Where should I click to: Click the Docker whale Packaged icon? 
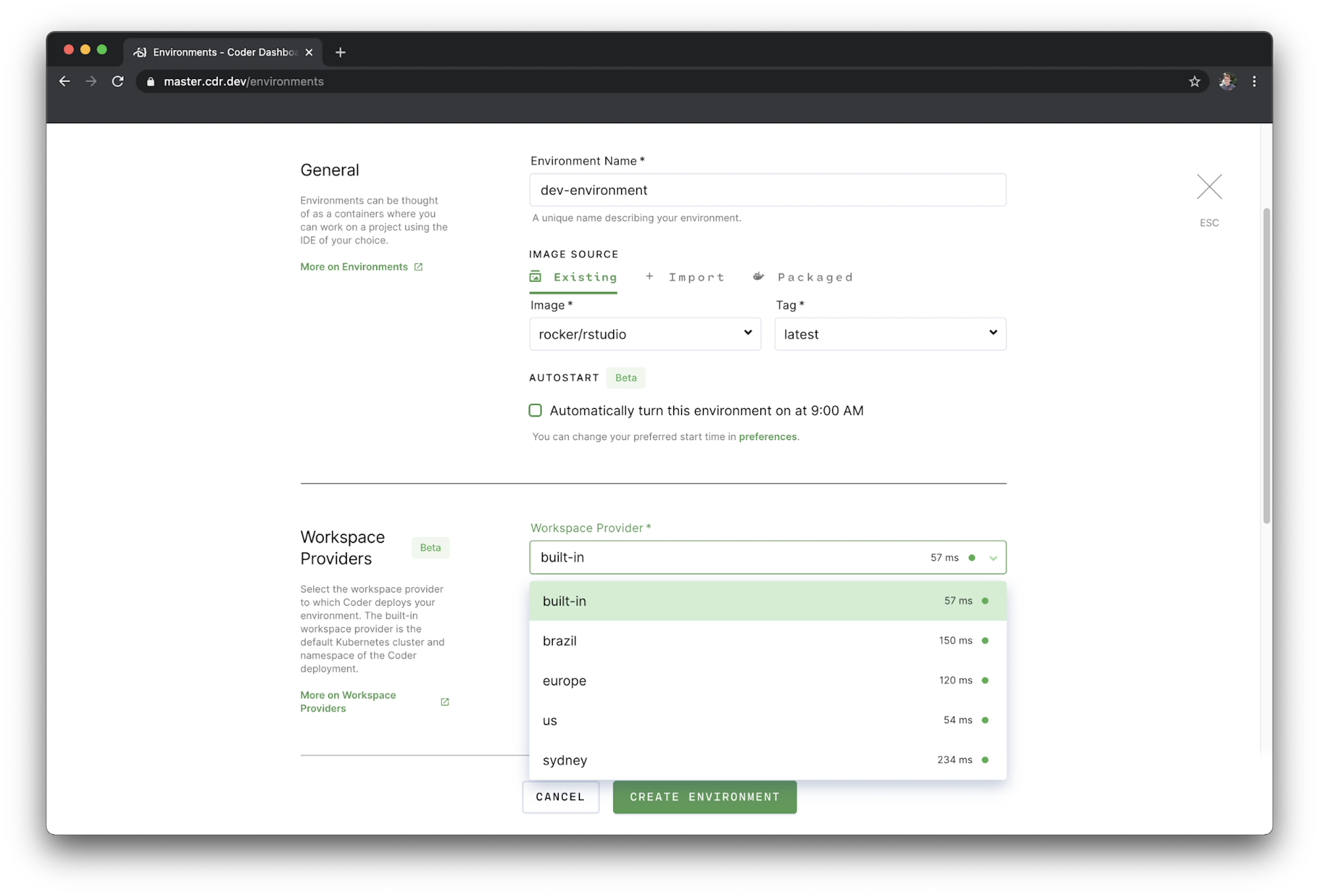(758, 276)
